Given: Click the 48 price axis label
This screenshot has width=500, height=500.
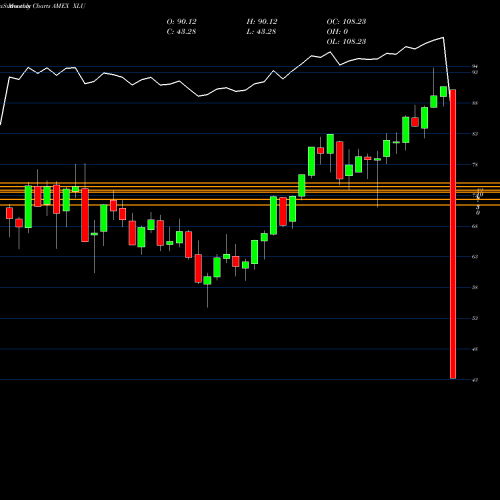Looking at the screenshot, I should pos(475,349).
